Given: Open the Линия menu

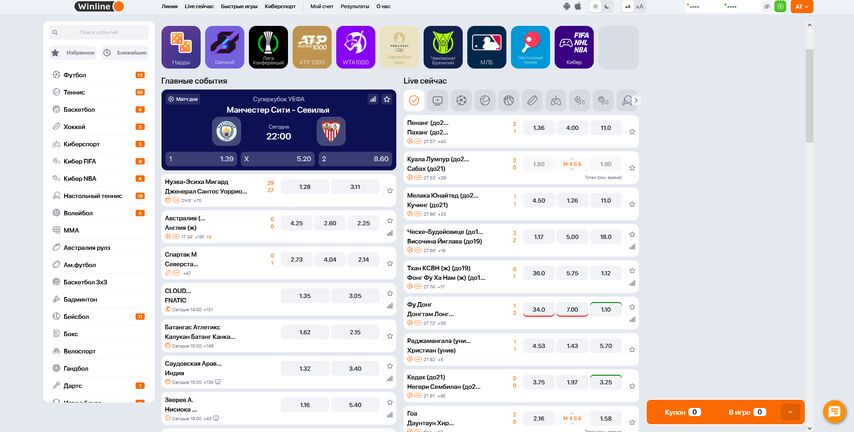Looking at the screenshot, I should [x=169, y=7].
